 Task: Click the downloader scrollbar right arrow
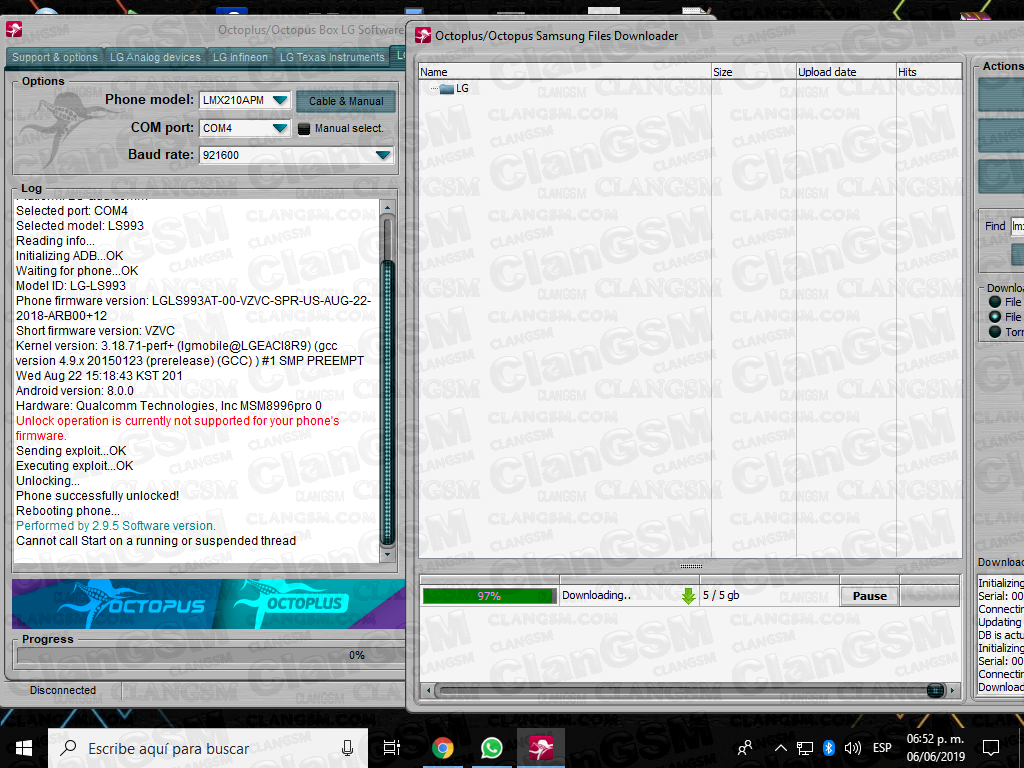(952, 690)
